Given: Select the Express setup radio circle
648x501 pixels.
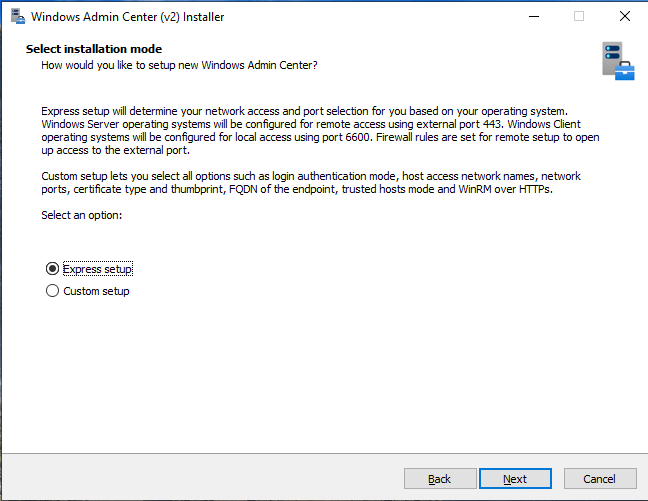Looking at the screenshot, I should click(52, 269).
